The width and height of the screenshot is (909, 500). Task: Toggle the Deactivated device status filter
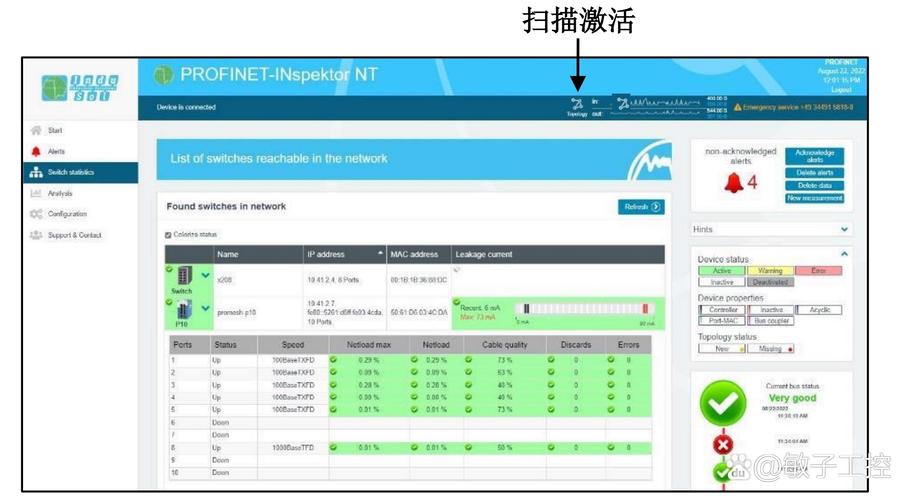click(x=770, y=282)
